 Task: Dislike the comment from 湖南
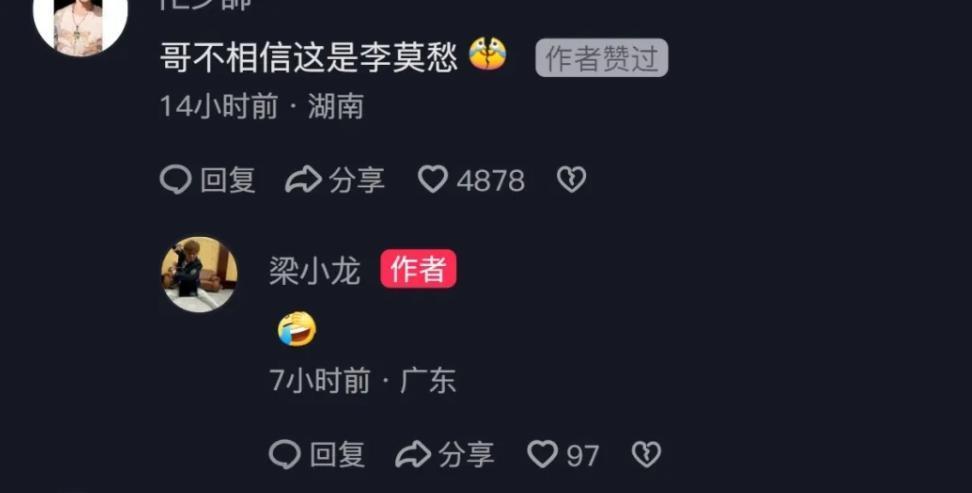[x=571, y=180]
